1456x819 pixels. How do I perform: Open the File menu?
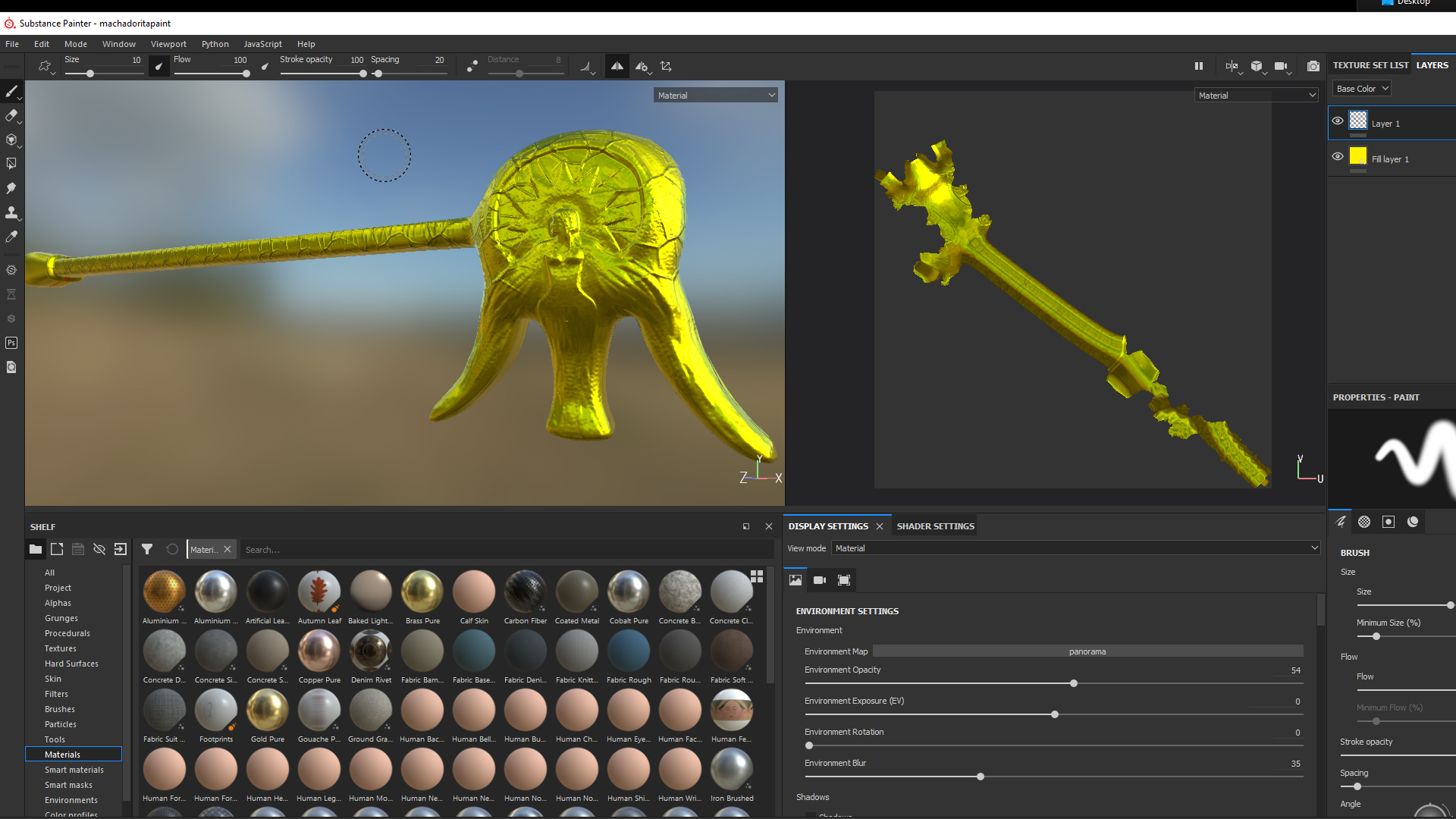pyautogui.click(x=12, y=44)
